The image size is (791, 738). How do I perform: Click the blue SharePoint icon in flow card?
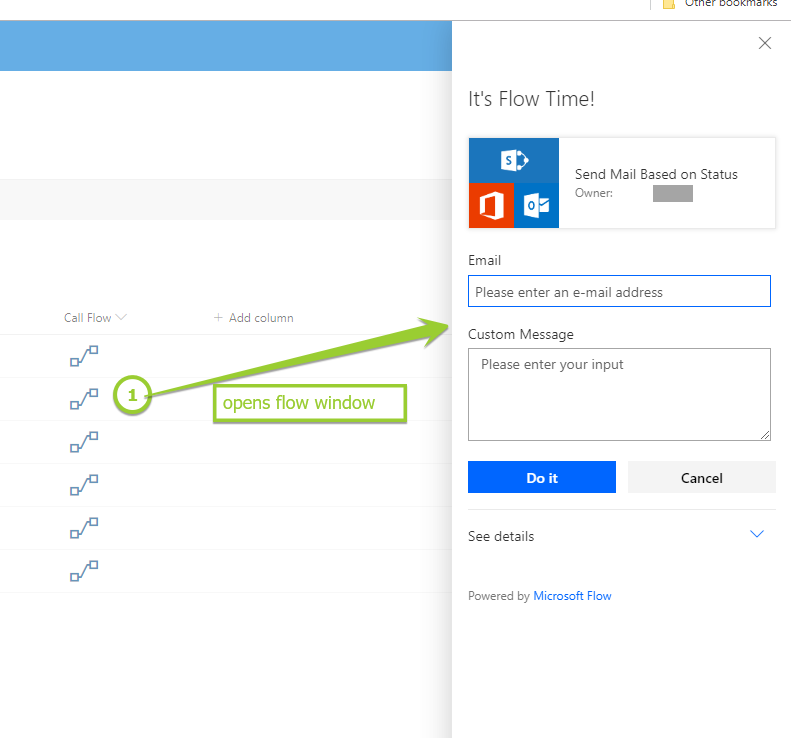tap(514, 160)
